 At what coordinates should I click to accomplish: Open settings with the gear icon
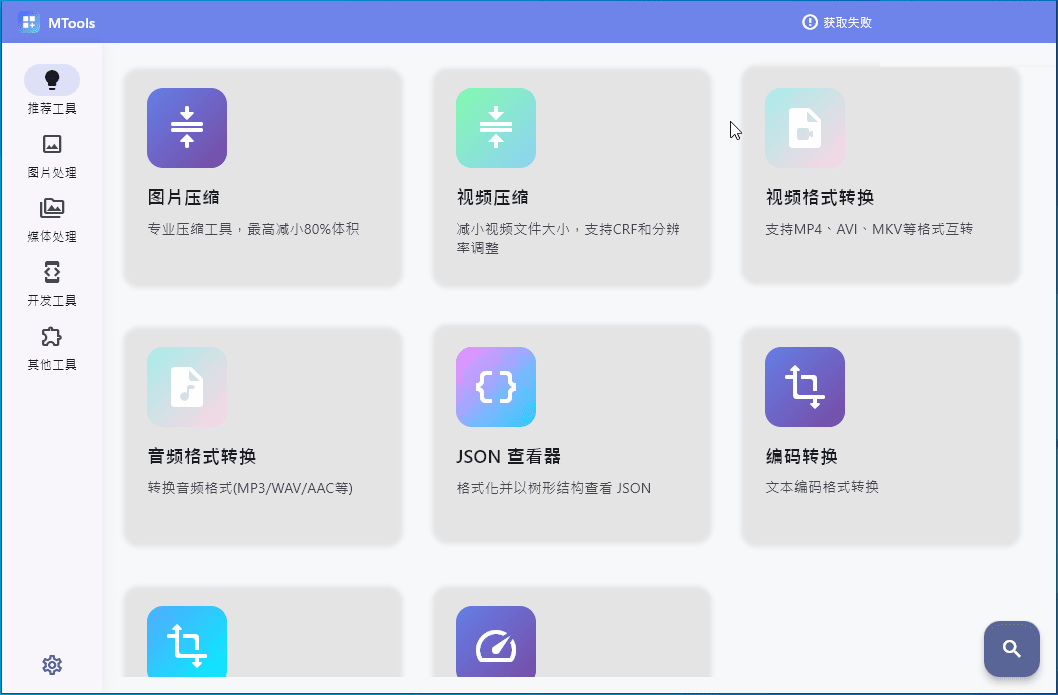click(x=52, y=665)
